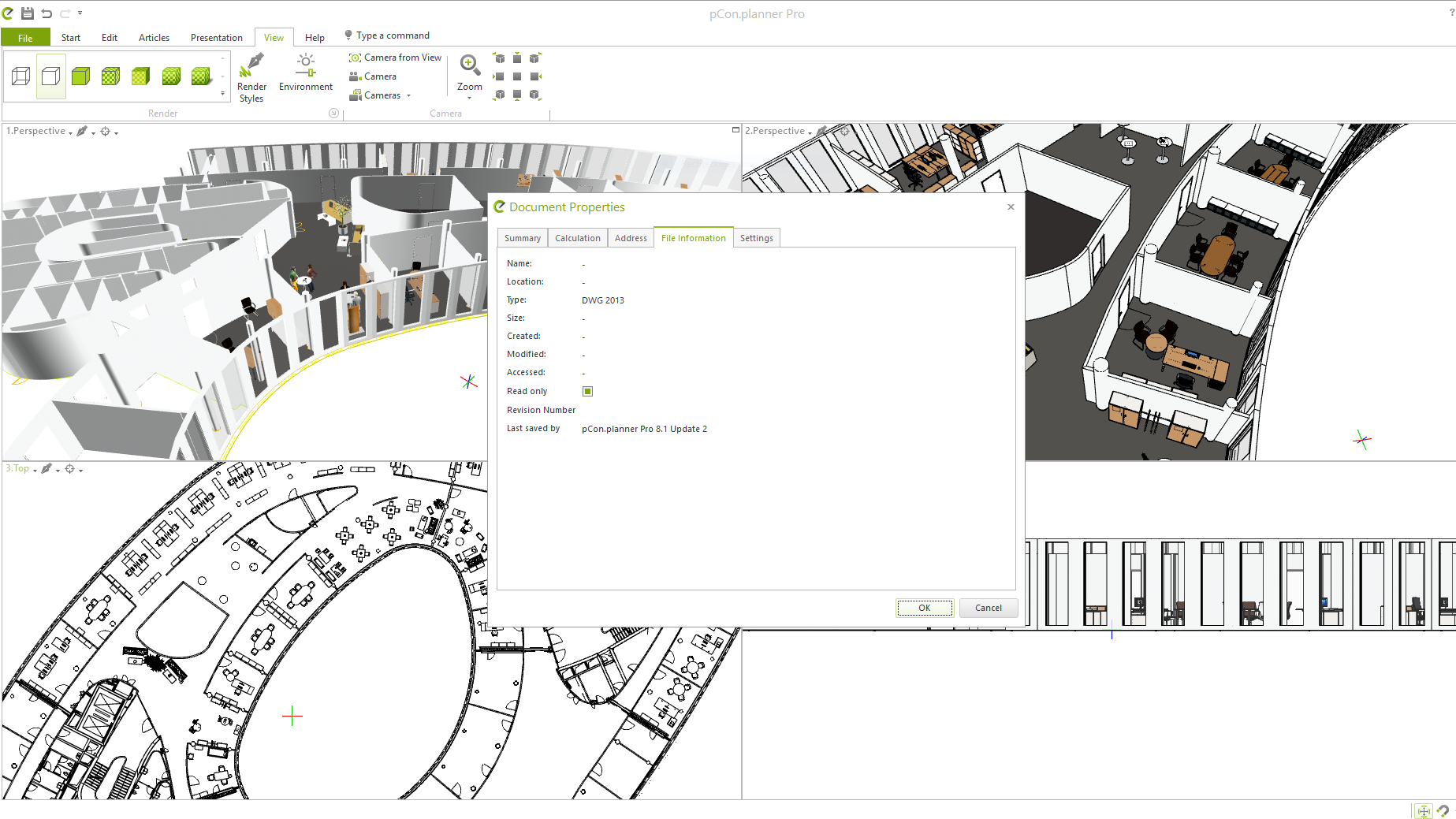
Task: Open the 1.Perspective view name dropdown
Action: [70, 132]
